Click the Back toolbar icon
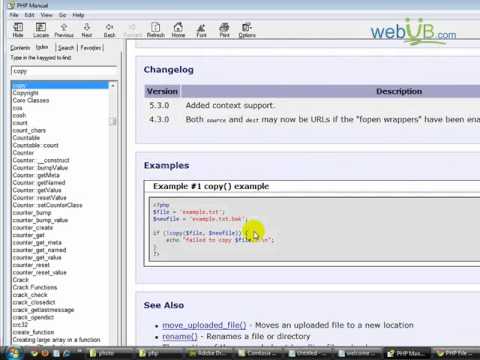This screenshot has width=480, height=360. click(x=109, y=30)
